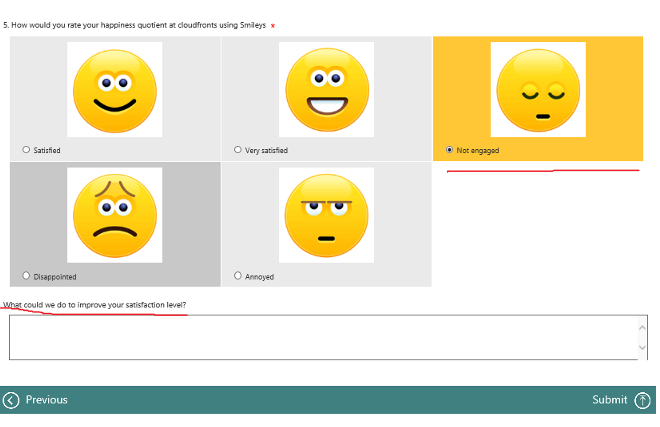Click the 'Very satisfied' option label

(x=267, y=151)
